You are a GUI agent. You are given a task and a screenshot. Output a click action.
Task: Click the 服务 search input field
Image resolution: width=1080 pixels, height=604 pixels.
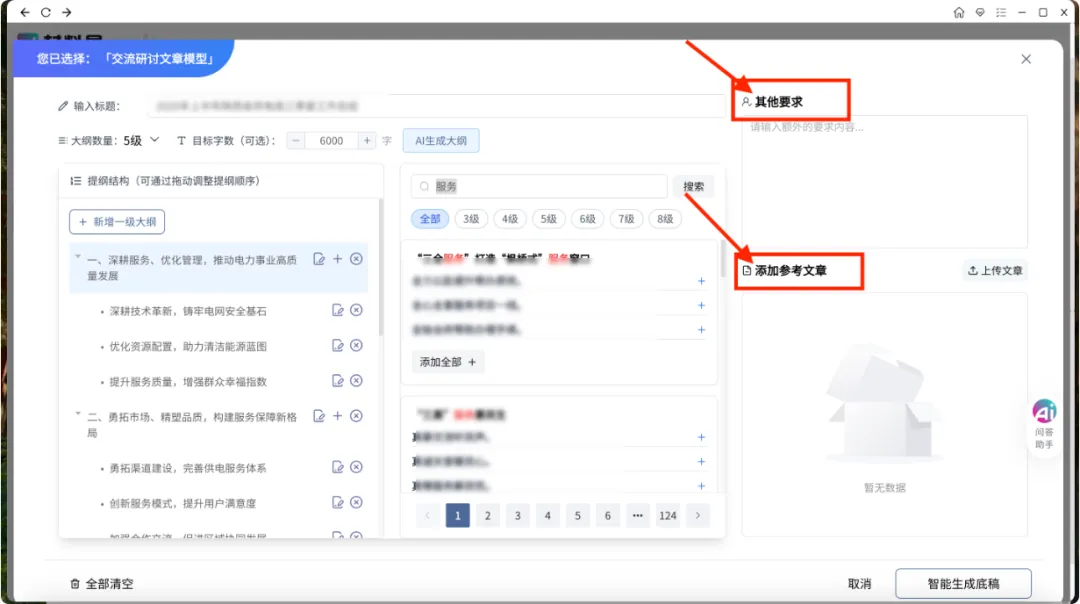pyautogui.click(x=539, y=187)
